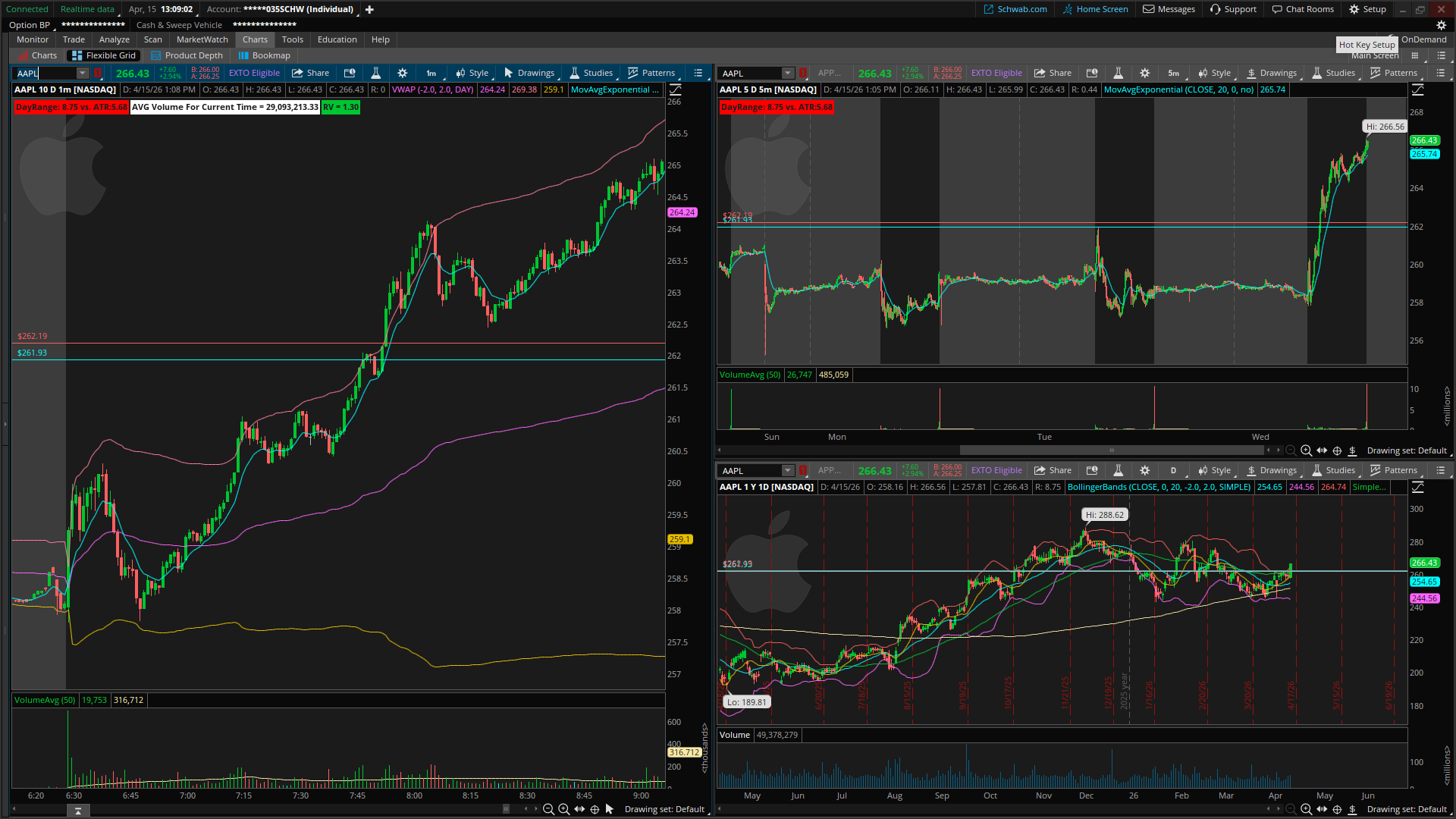Open the list menu at the 1m chart toolbar end
This screenshot has height=819, width=1456.
point(698,74)
